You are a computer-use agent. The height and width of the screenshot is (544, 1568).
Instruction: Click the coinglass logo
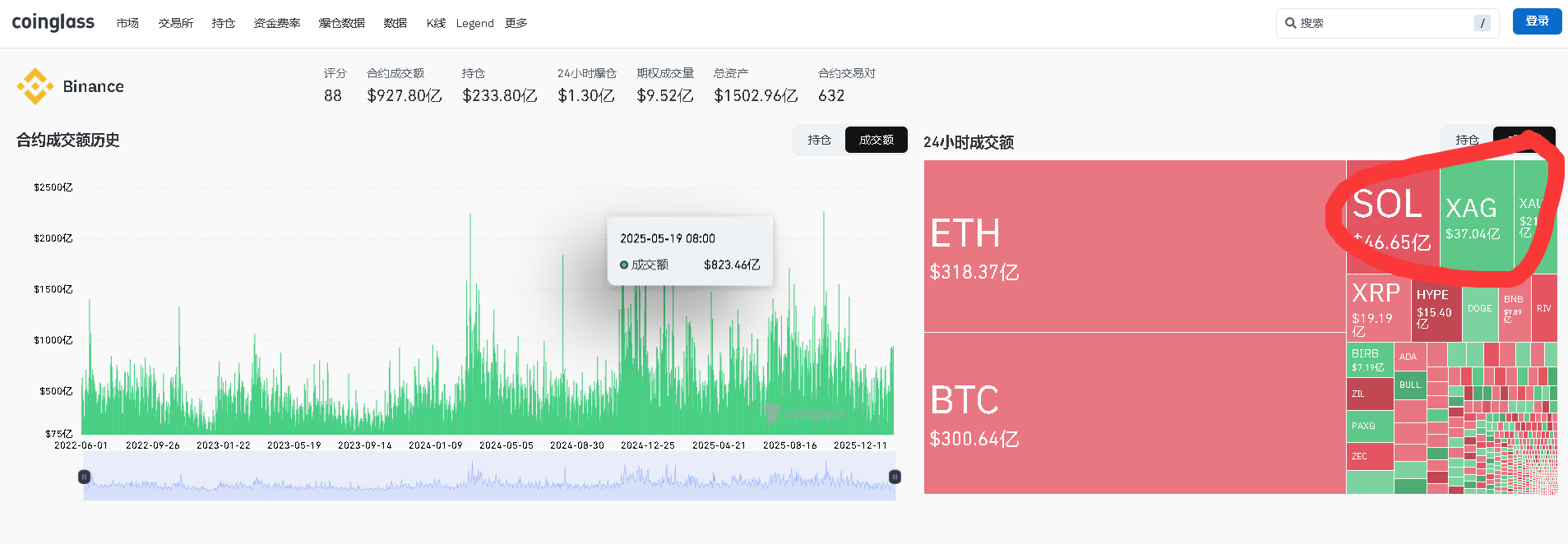pos(53,22)
